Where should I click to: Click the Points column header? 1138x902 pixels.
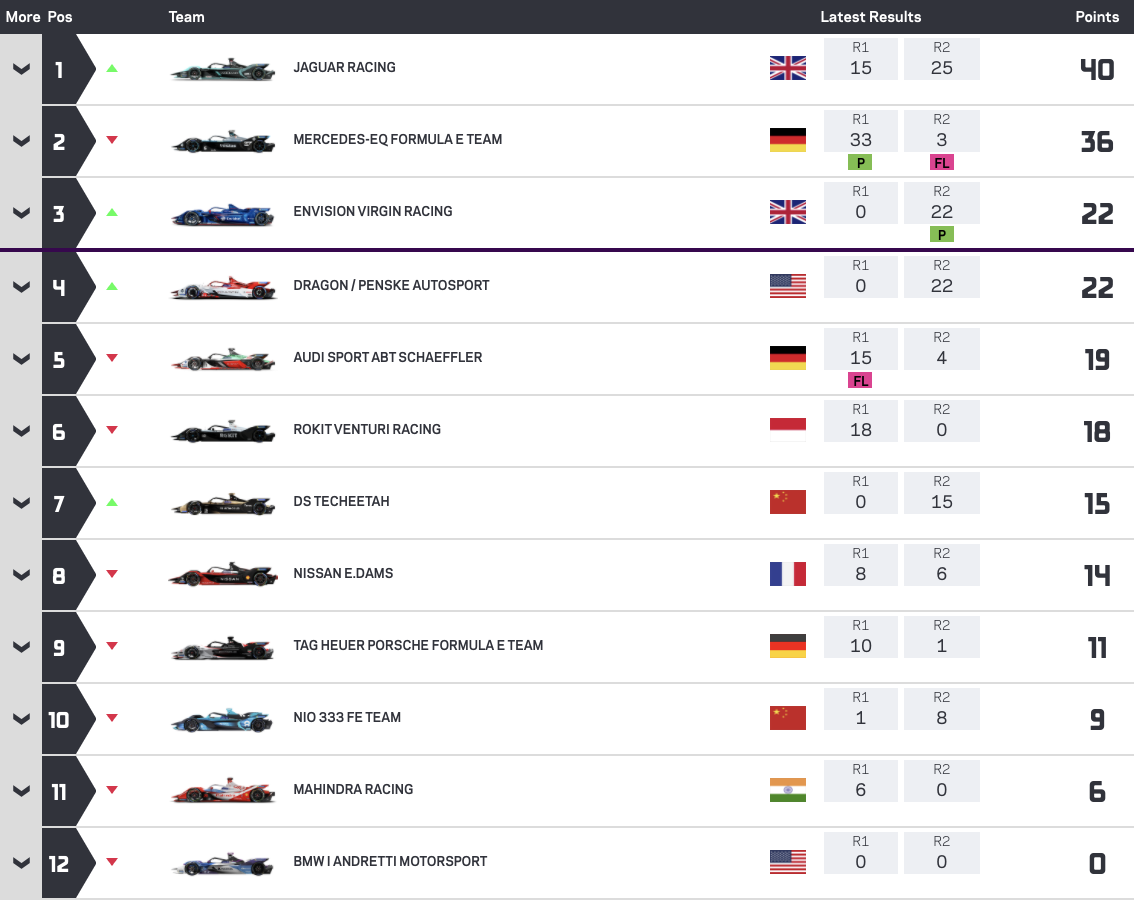[1096, 17]
